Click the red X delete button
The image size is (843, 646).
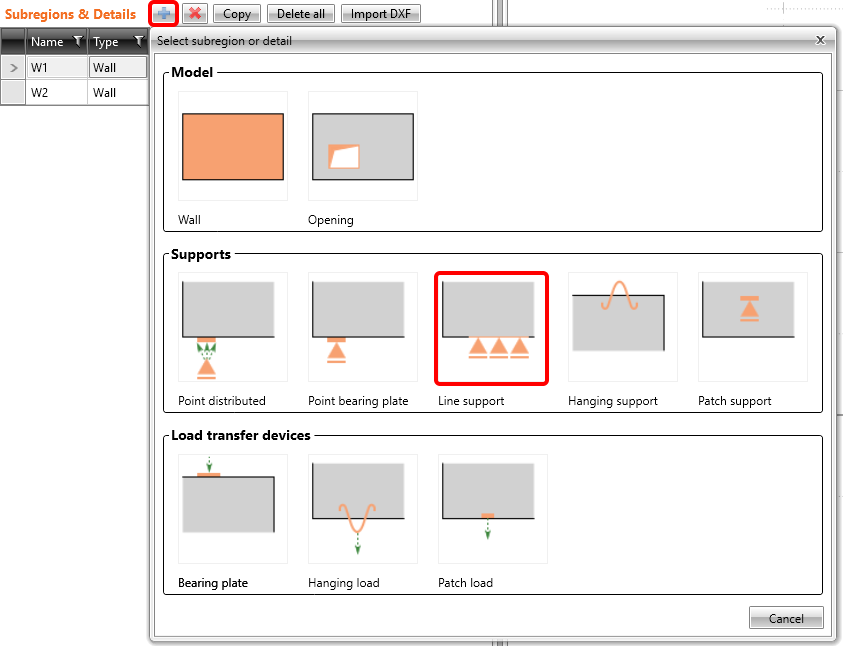click(196, 14)
